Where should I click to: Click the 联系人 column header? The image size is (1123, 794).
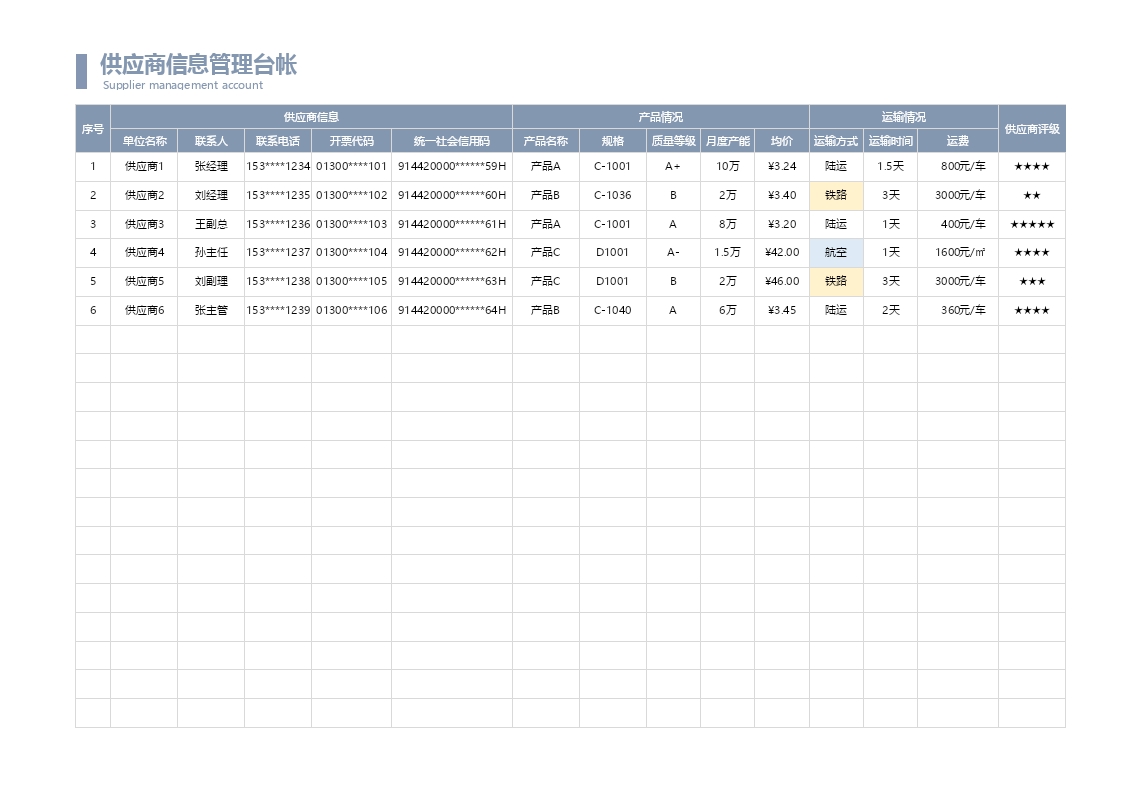pos(211,141)
